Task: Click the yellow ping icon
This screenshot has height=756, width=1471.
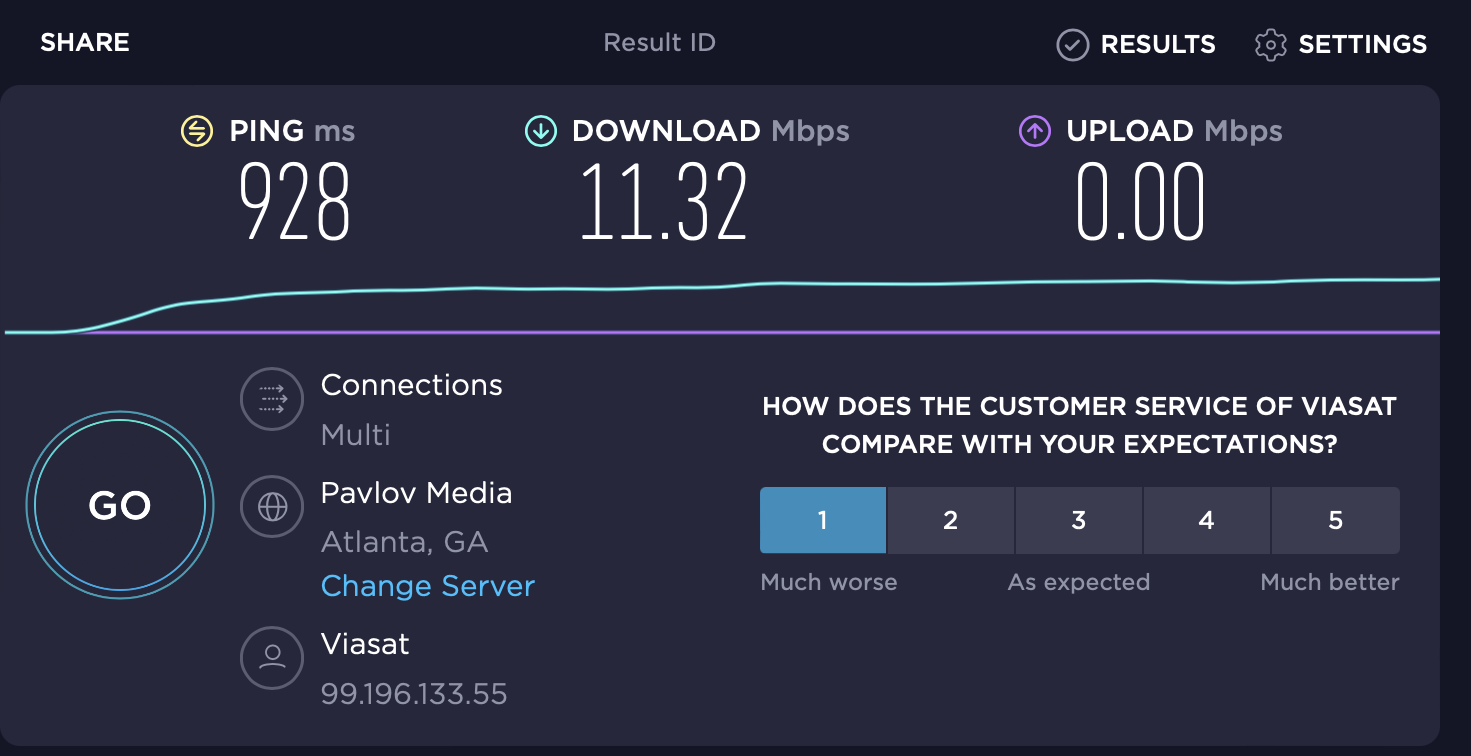Action: [196, 131]
